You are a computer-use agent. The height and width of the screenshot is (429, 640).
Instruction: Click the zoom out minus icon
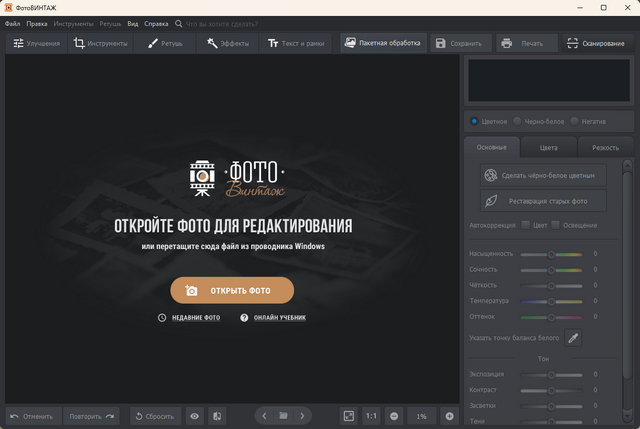coord(394,415)
